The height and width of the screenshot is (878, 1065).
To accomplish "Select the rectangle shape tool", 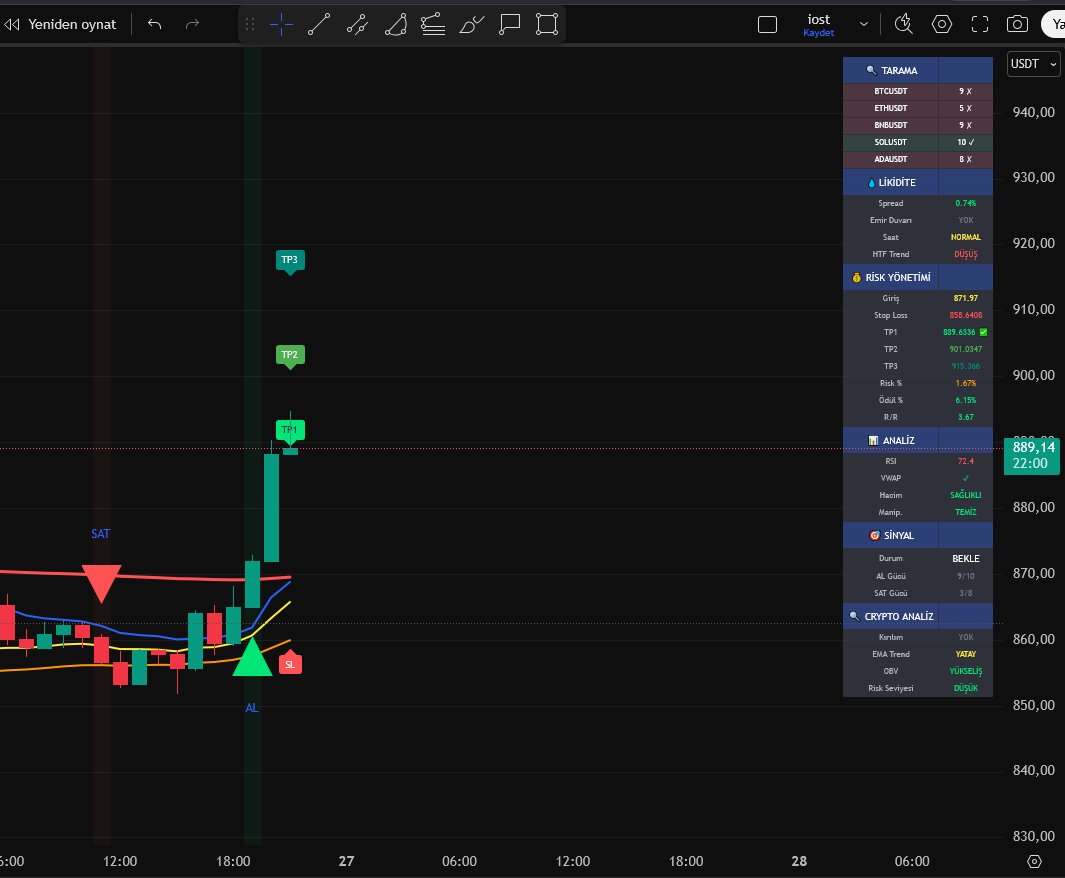I will click(547, 24).
